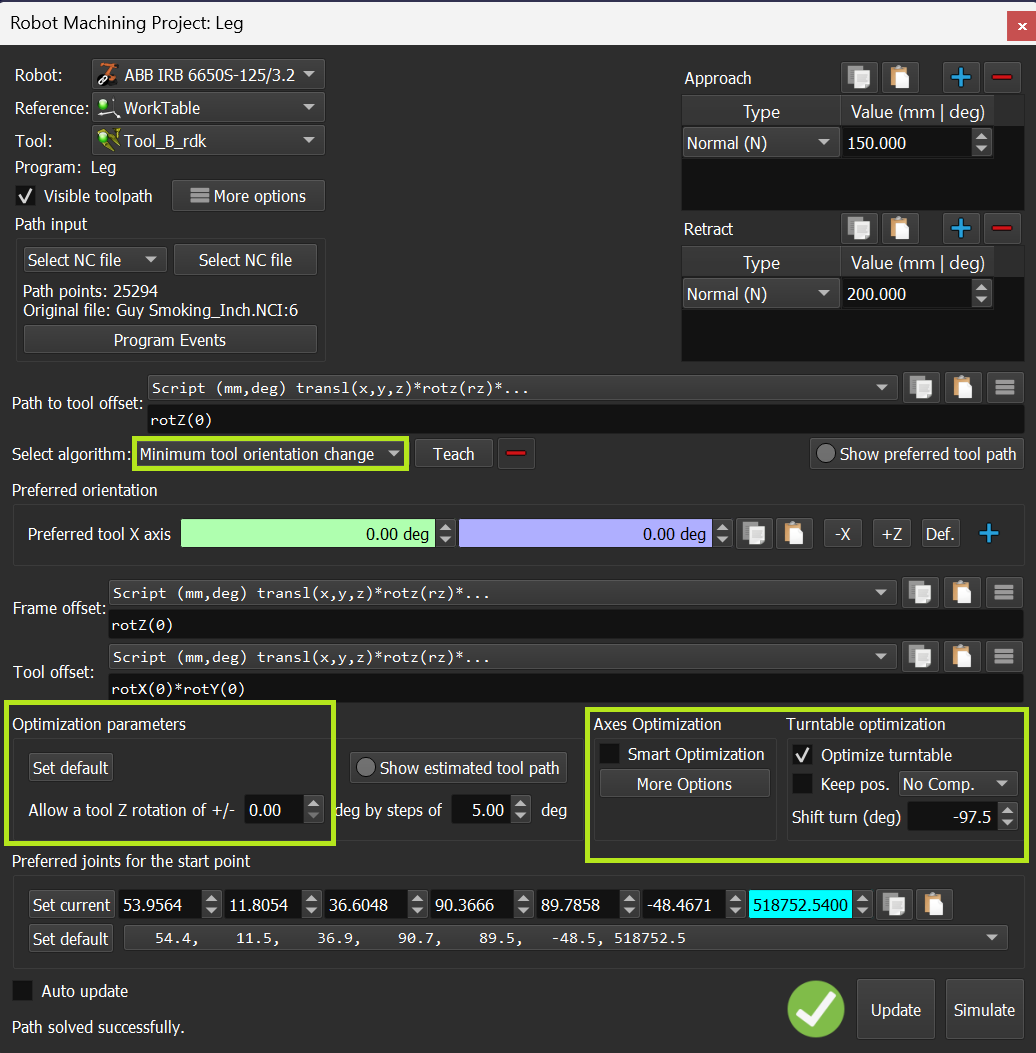Uncheck the Visible toolpath checkbox

click(x=27, y=196)
